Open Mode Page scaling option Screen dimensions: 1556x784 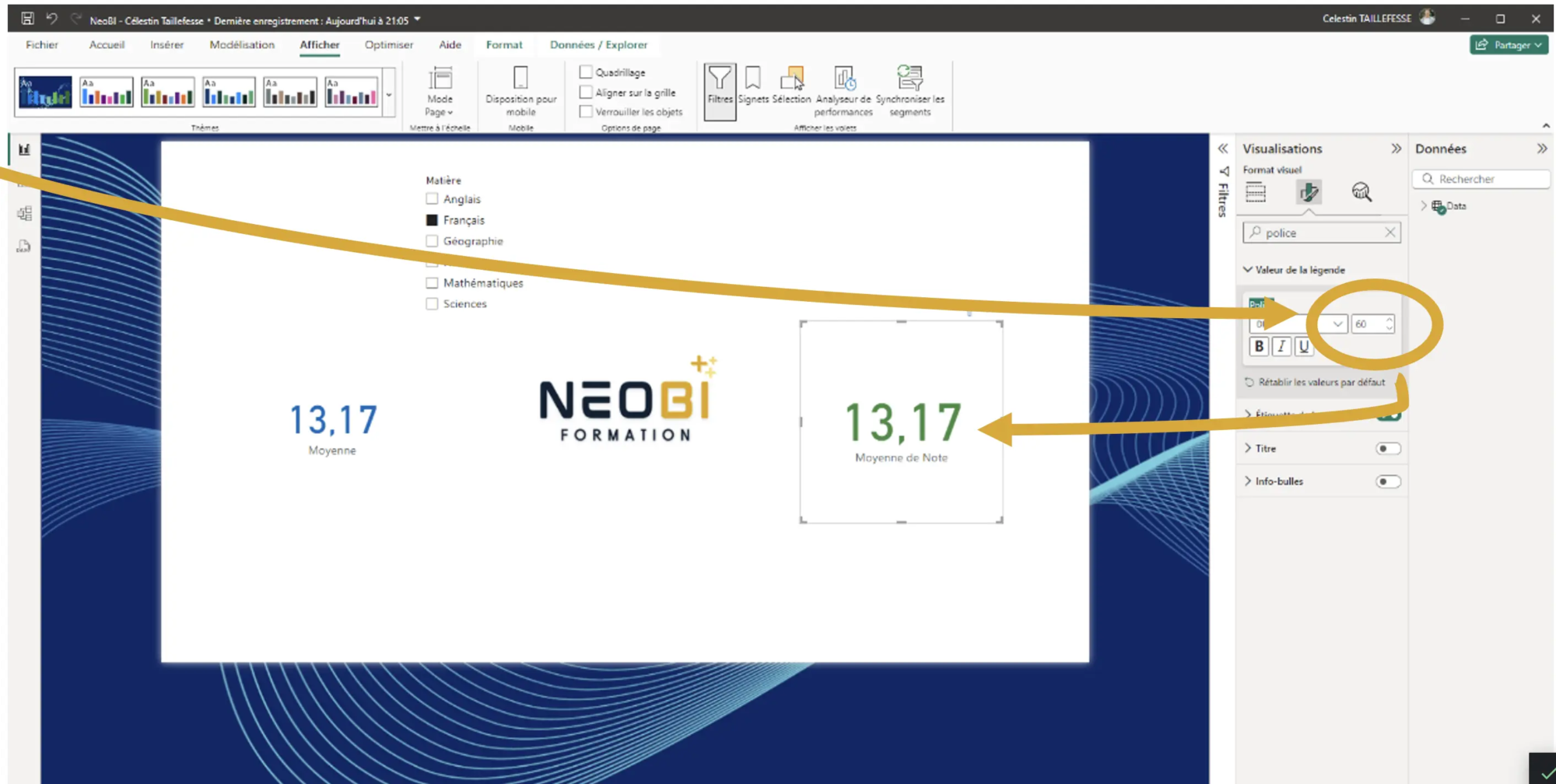[x=440, y=92]
